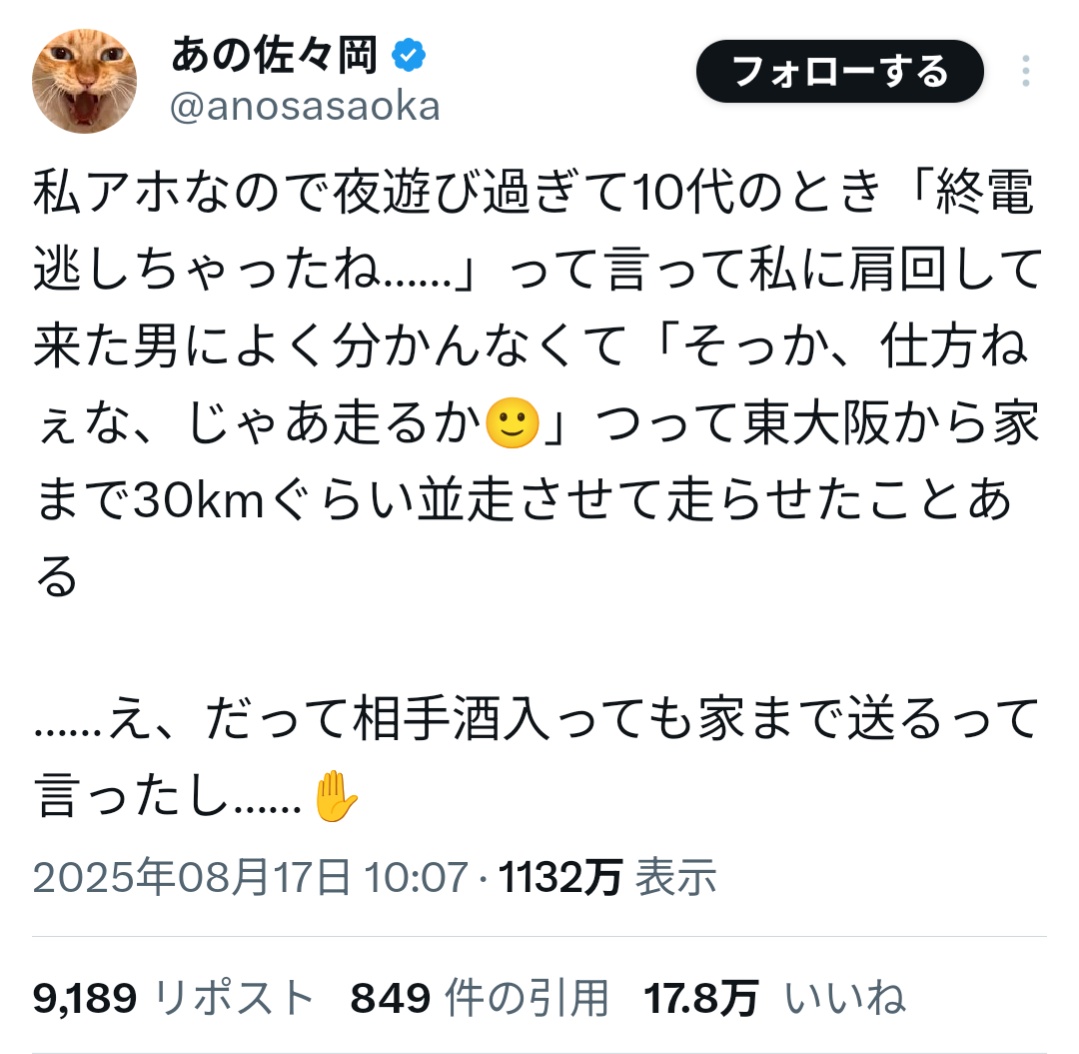Click the tweet's first paragraph starting 私アホなので
Image resolution: width=1079 pixels, height=1054 pixels.
point(537,383)
